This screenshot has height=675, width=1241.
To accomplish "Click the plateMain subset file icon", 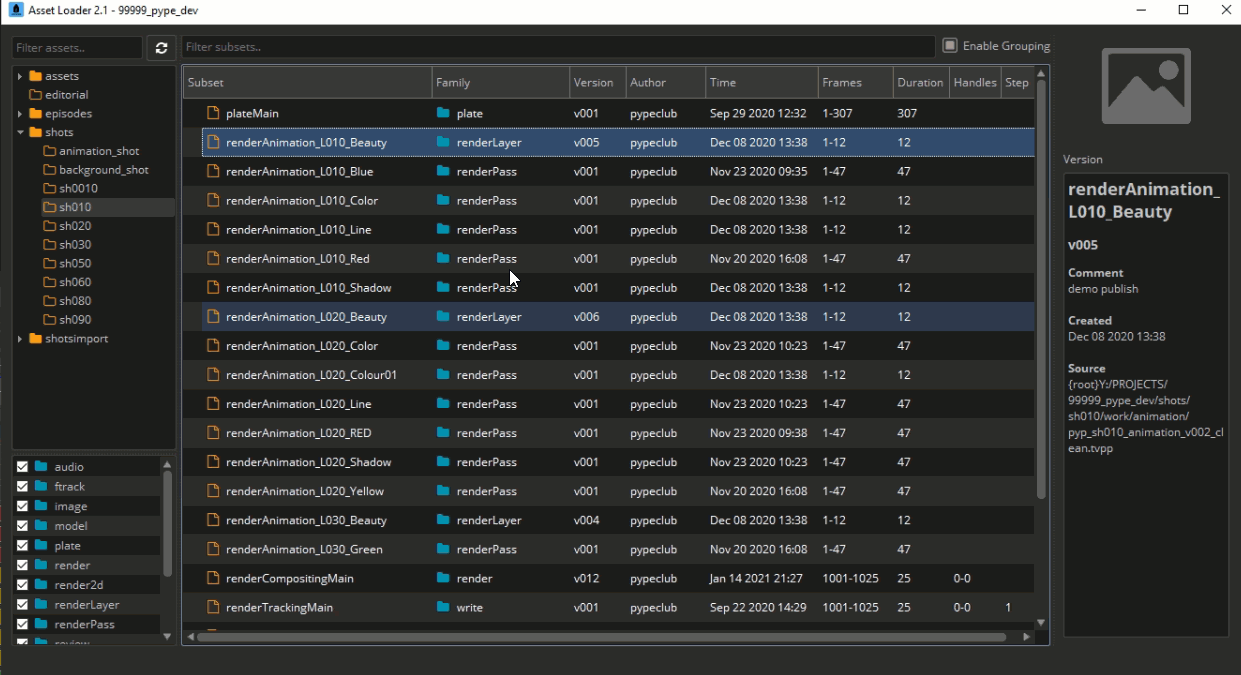I will click(x=212, y=113).
